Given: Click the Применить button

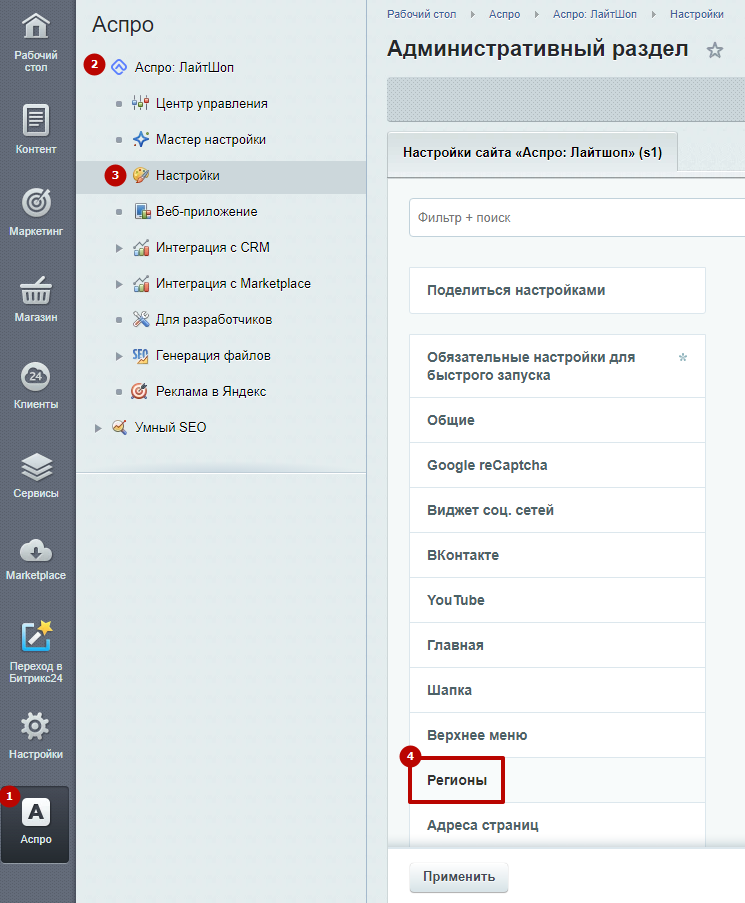Looking at the screenshot, I should (x=459, y=877).
